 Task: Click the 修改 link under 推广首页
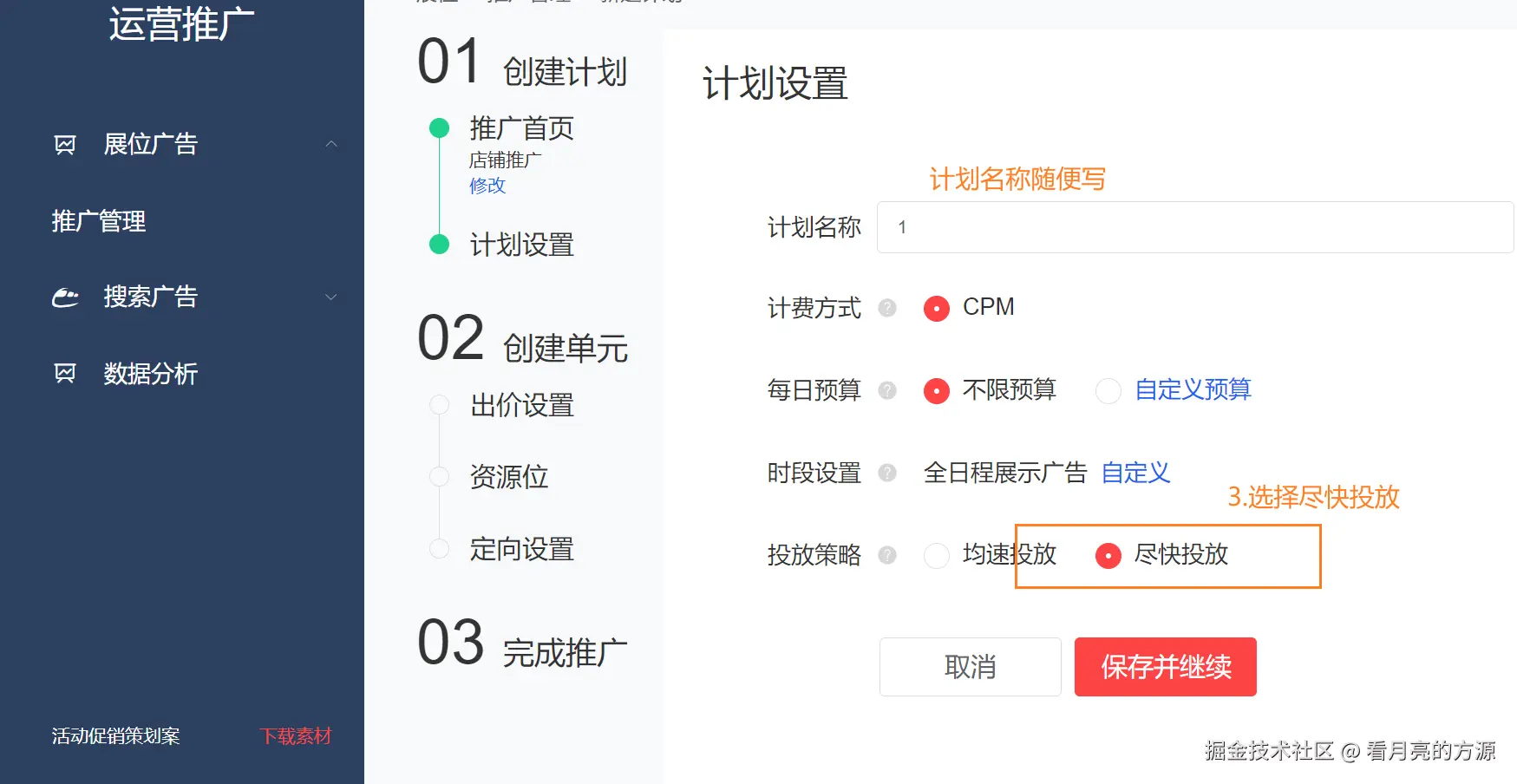click(487, 186)
